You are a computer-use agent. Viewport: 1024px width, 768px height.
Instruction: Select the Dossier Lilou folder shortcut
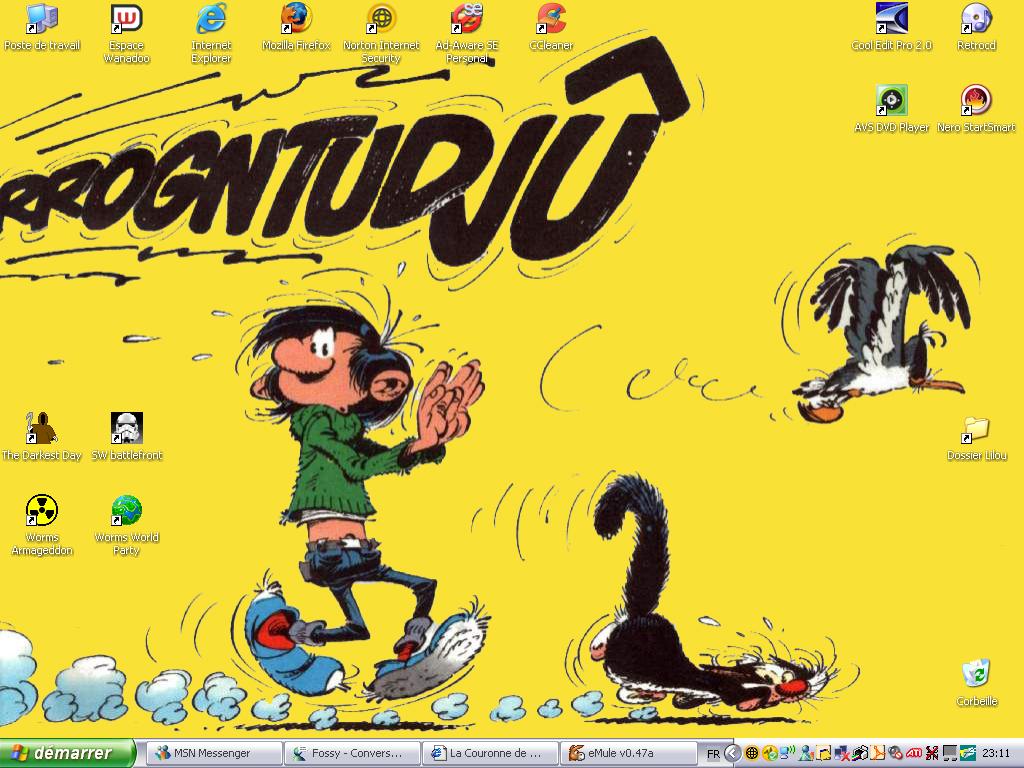pyautogui.click(x=976, y=439)
